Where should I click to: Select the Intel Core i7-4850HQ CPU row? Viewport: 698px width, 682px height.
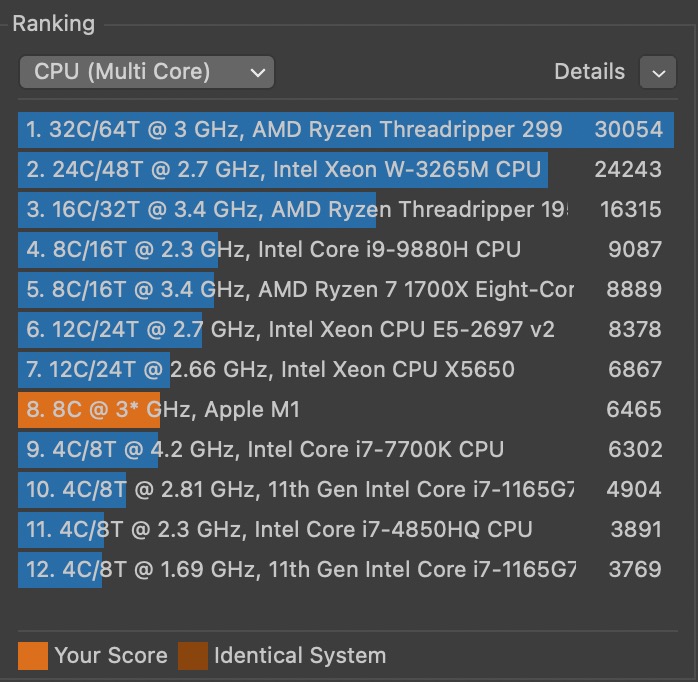[x=346, y=530]
